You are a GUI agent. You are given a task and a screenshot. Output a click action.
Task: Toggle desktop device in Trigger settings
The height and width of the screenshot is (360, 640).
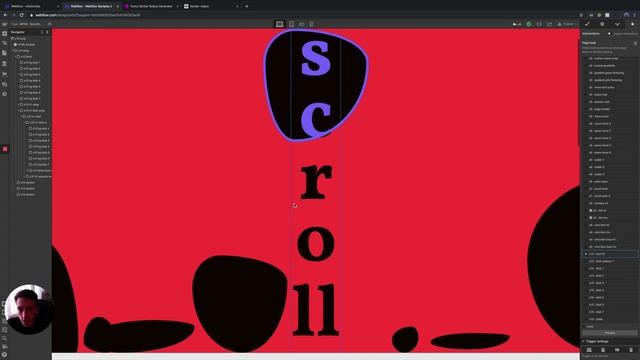[589, 350]
